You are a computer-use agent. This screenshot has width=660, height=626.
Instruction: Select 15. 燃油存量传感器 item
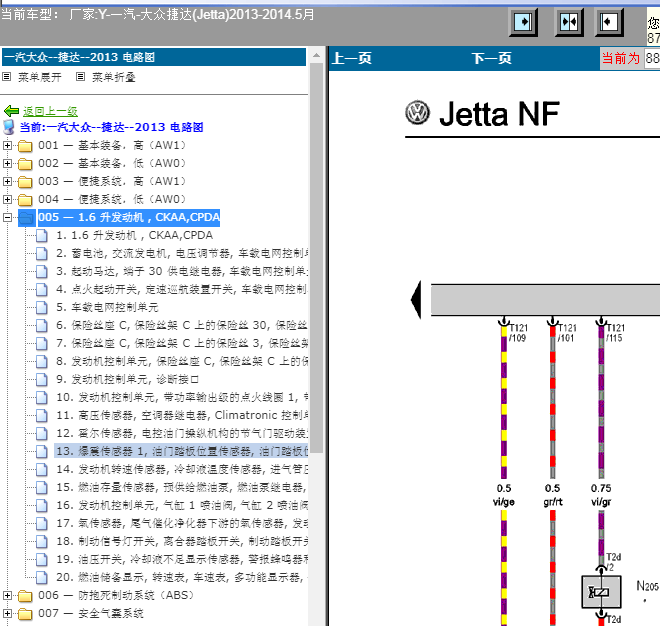[x=182, y=487]
